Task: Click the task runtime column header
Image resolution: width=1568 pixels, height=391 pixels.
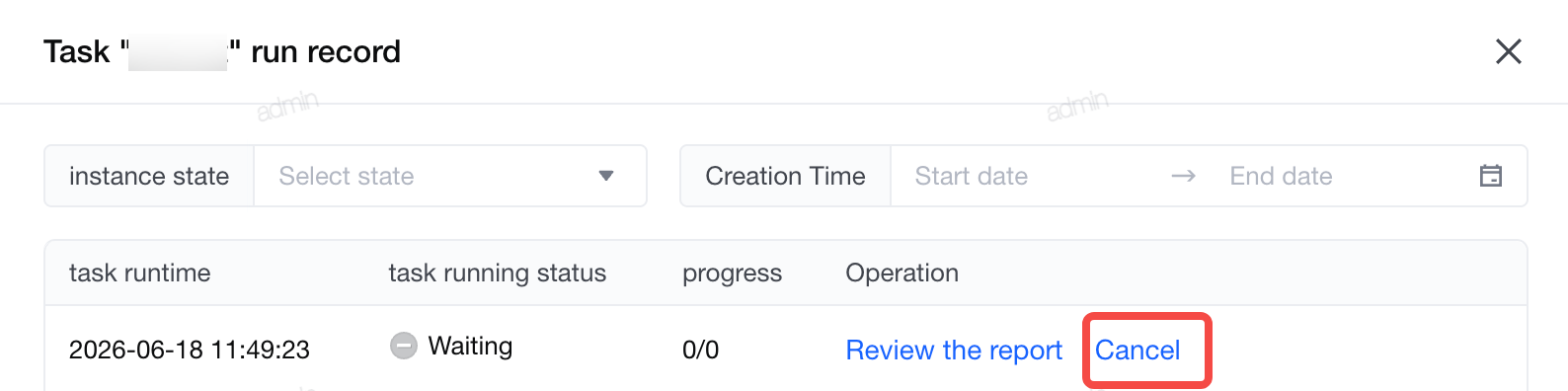Action: [x=140, y=274]
